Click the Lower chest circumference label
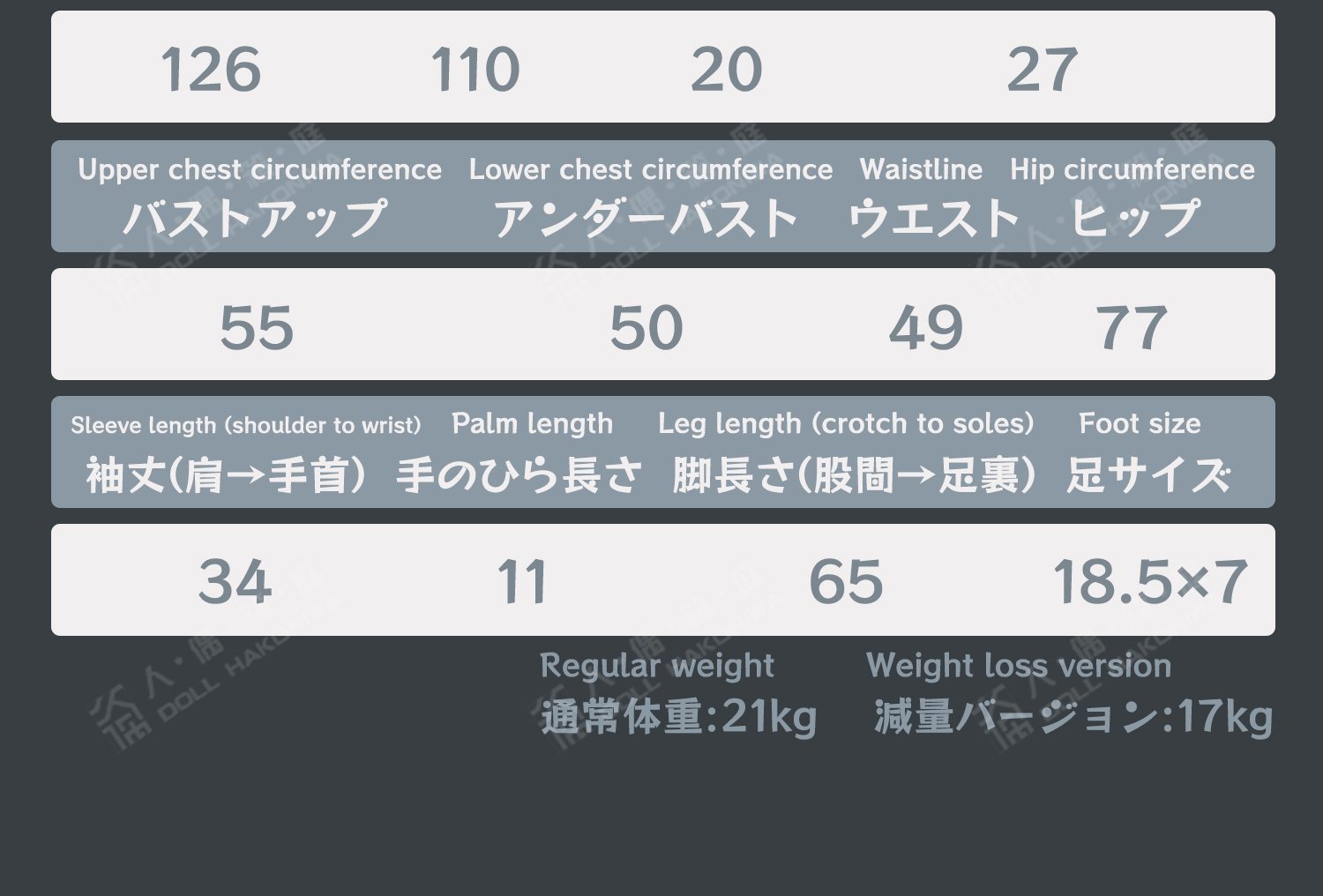1323x896 pixels. click(650, 169)
